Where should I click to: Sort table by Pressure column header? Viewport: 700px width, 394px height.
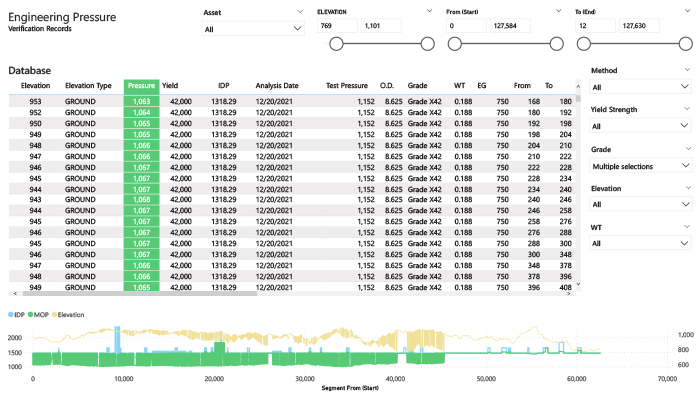pos(141,86)
